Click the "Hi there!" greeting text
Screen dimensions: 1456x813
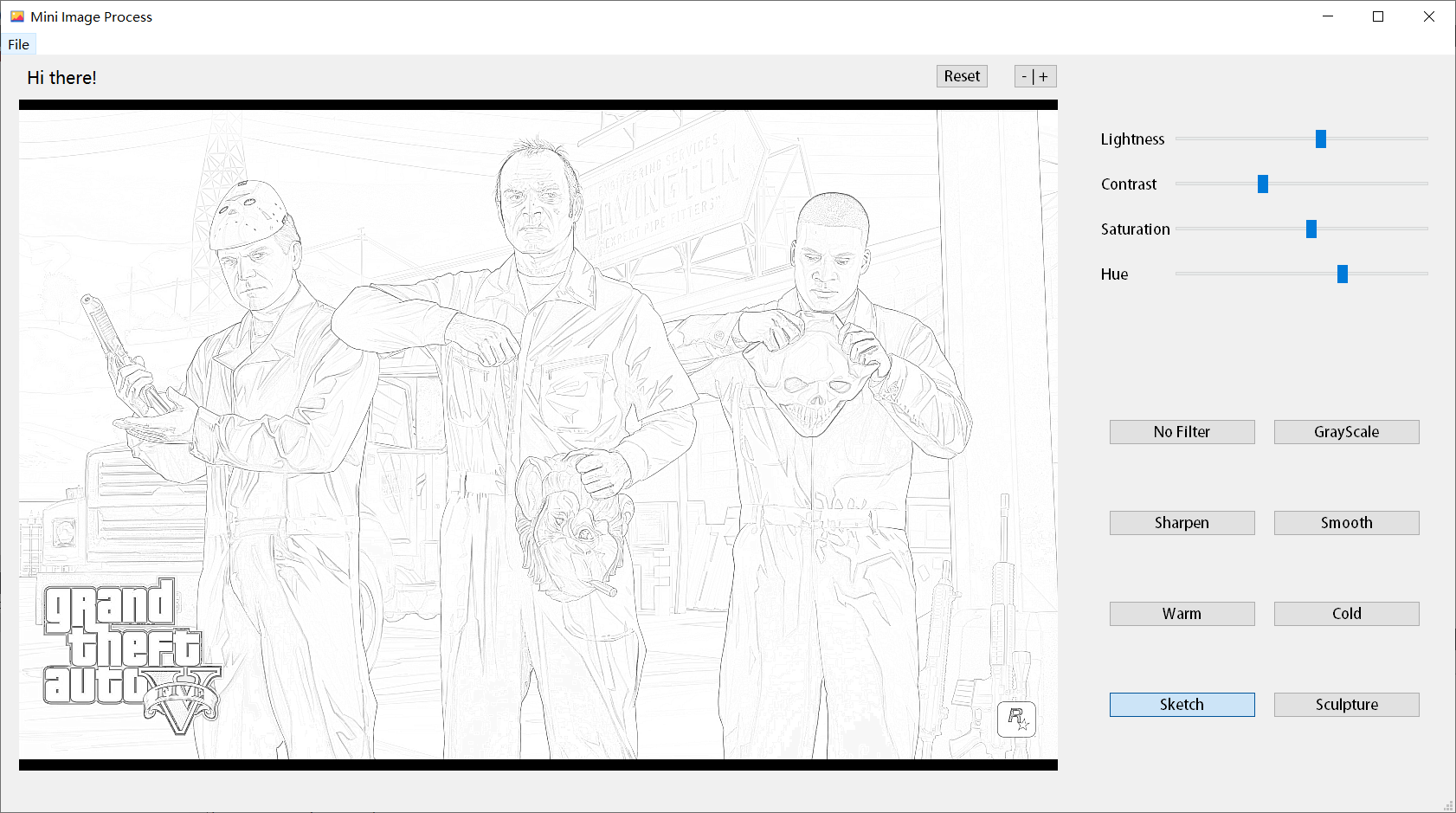click(x=61, y=78)
